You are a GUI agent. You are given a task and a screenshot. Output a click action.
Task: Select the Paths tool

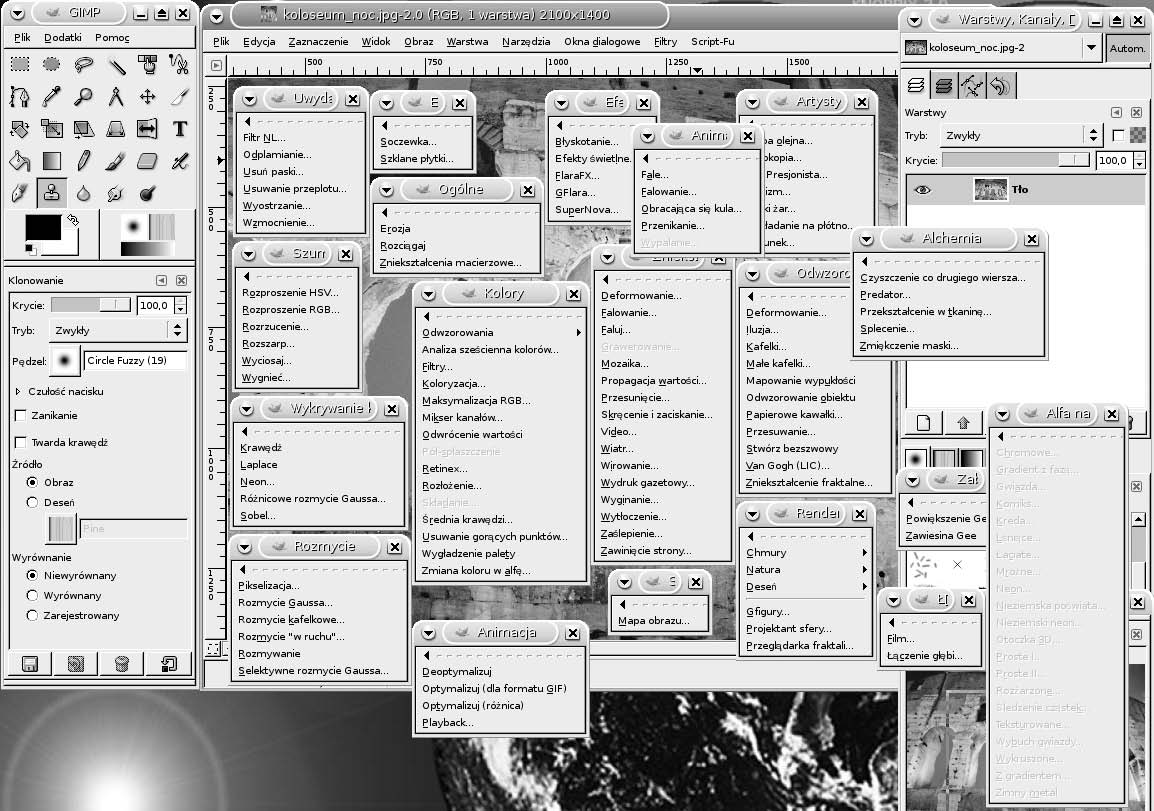click(x=20, y=96)
